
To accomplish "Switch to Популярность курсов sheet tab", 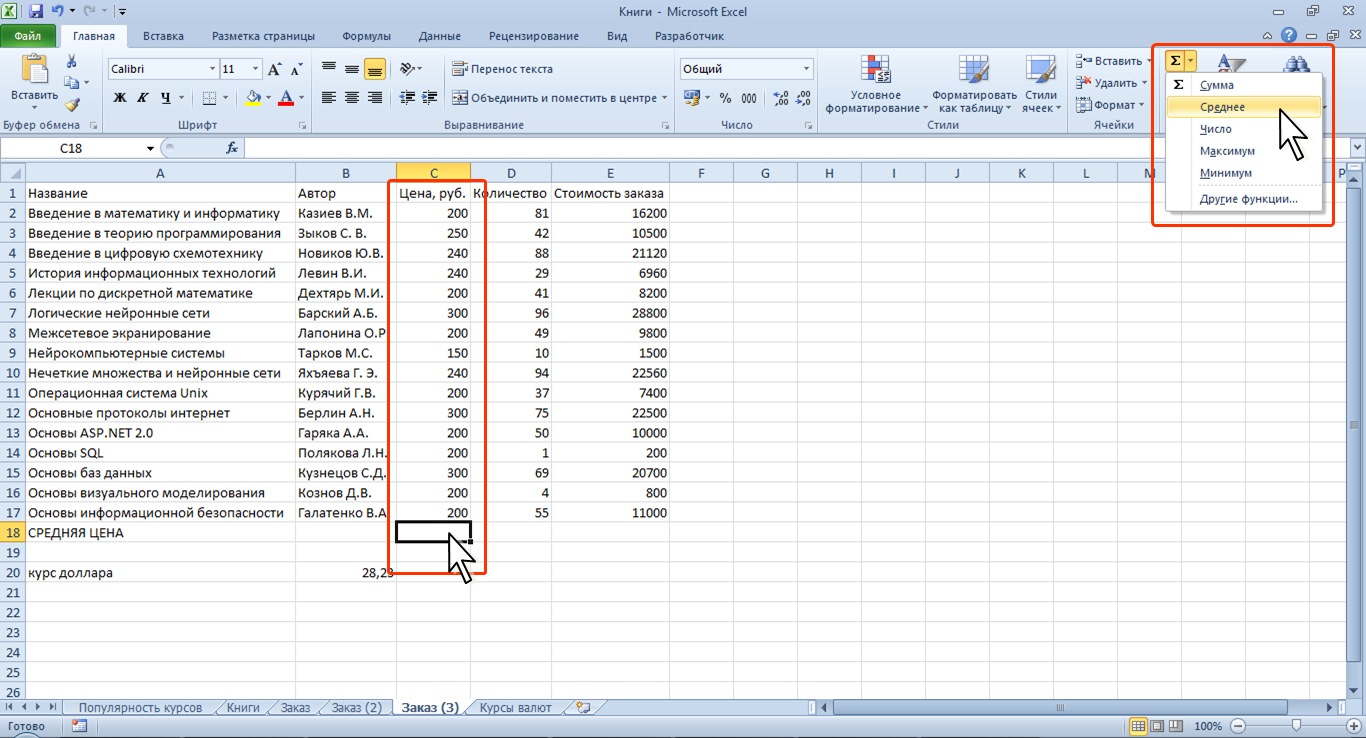I will point(140,707).
